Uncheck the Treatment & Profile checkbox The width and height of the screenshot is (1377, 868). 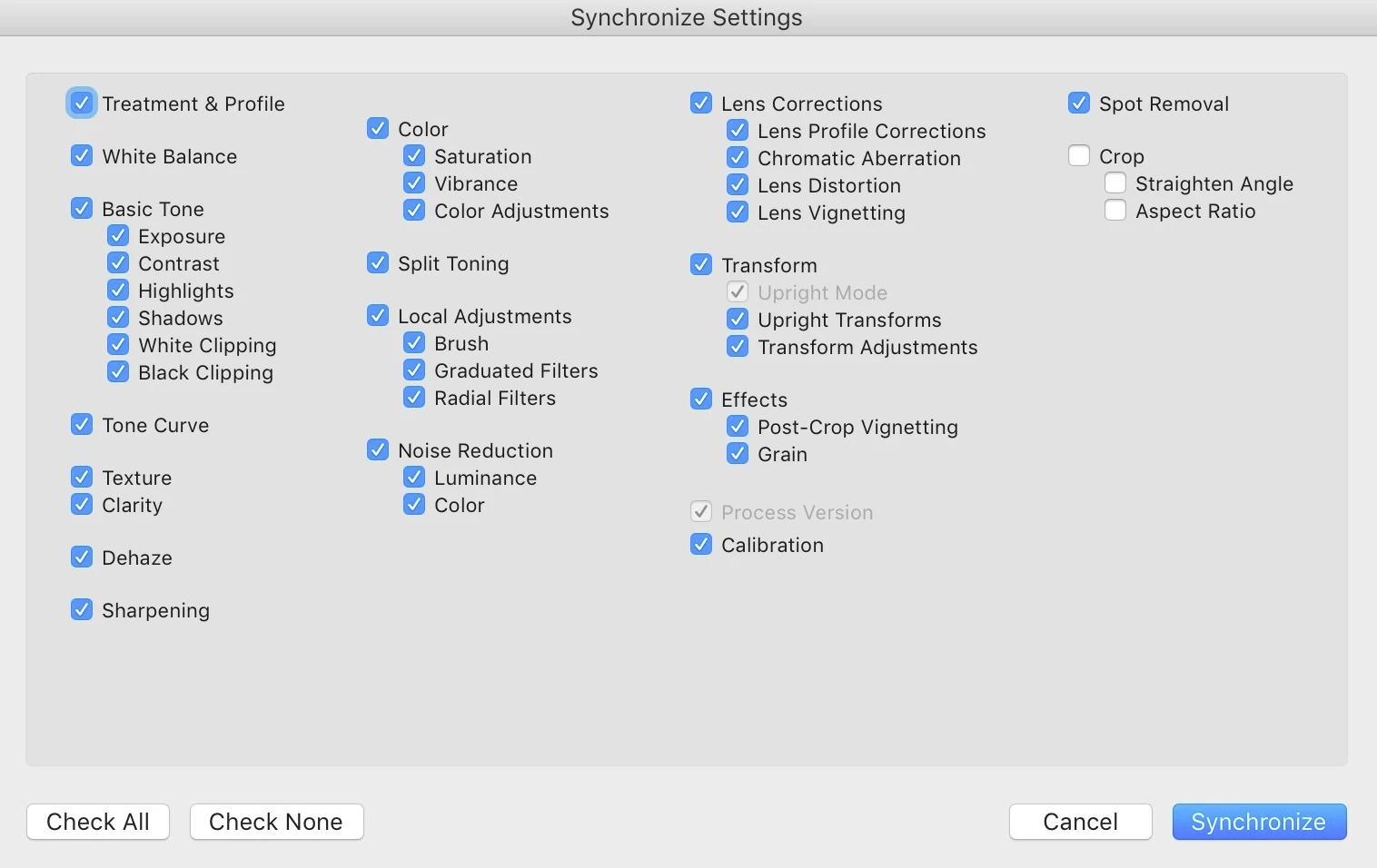pyautogui.click(x=82, y=104)
